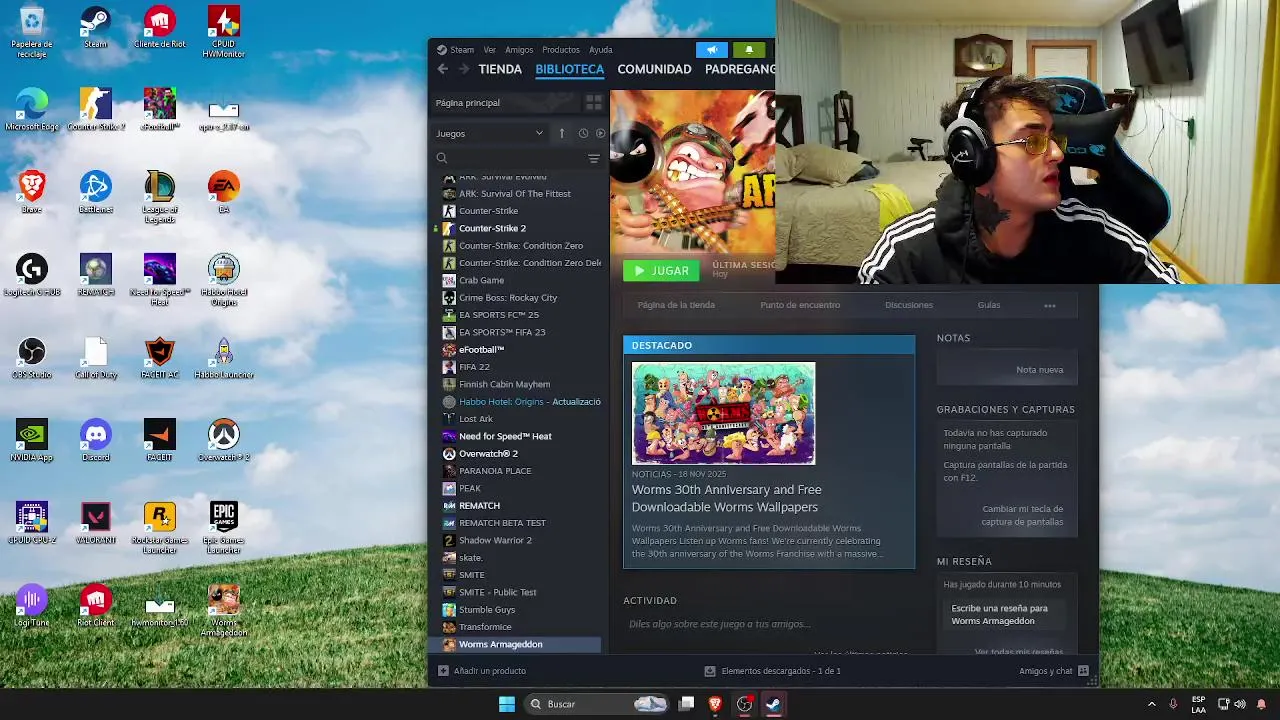1280x720 pixels.
Task: Open the EA app desktop icon
Action: coord(223,192)
